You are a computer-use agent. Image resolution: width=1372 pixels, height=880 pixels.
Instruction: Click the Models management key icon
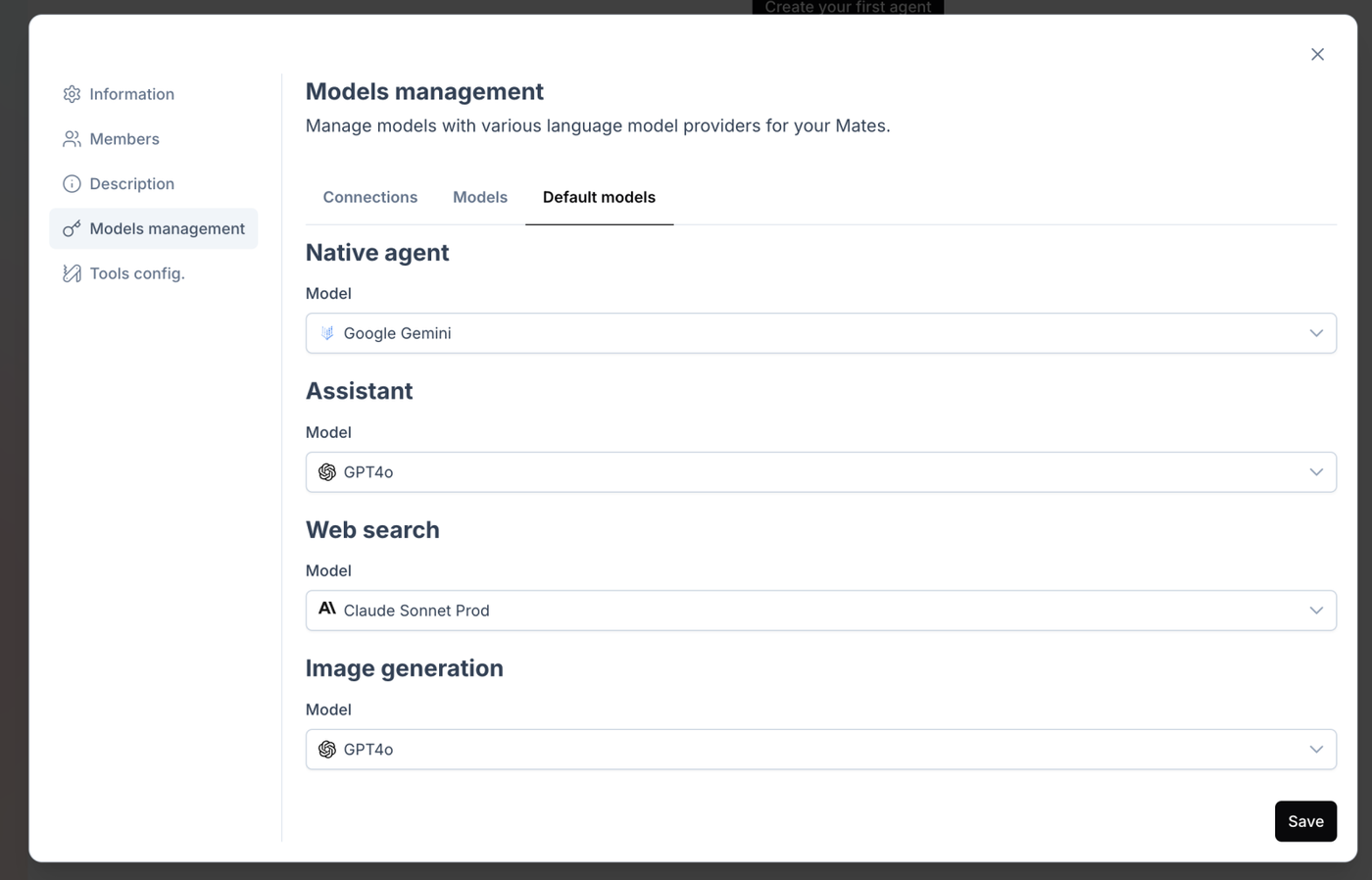(x=72, y=229)
